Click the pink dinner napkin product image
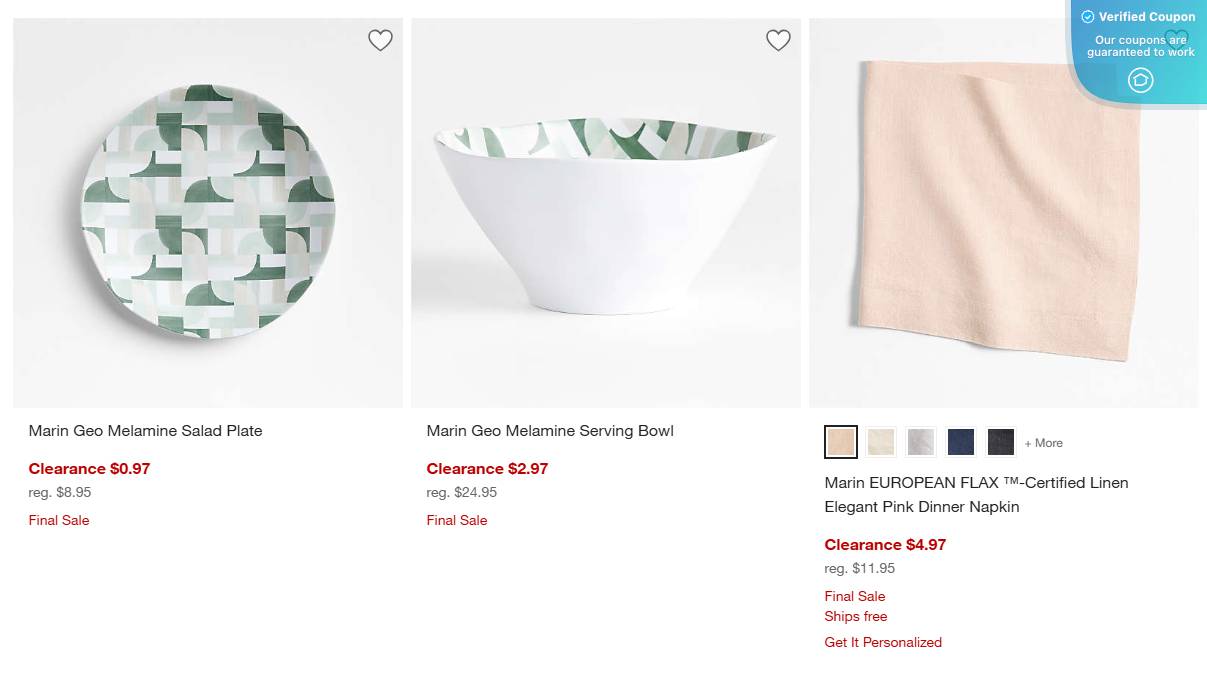 (x=1005, y=211)
